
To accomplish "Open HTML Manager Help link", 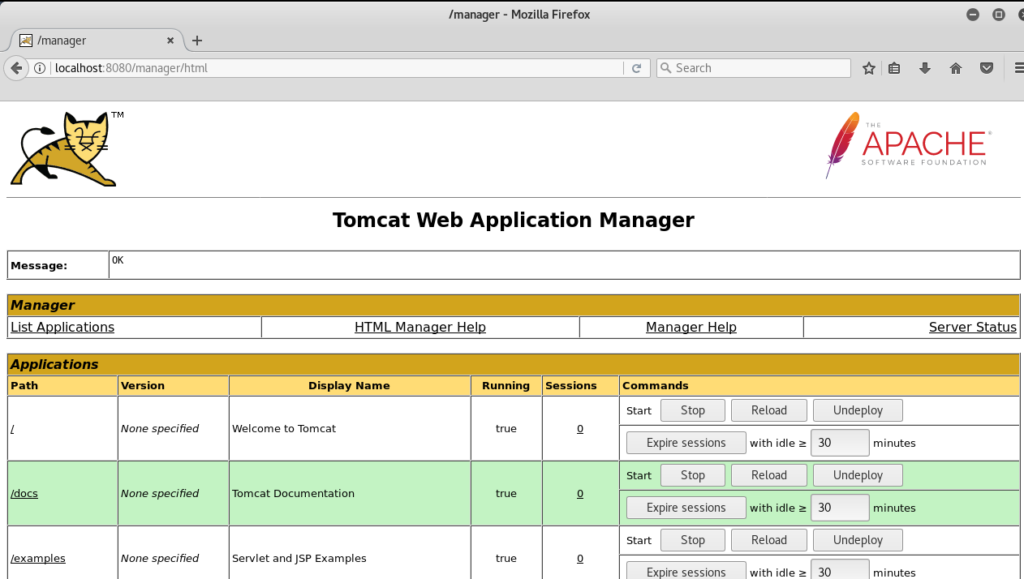I will (x=420, y=327).
